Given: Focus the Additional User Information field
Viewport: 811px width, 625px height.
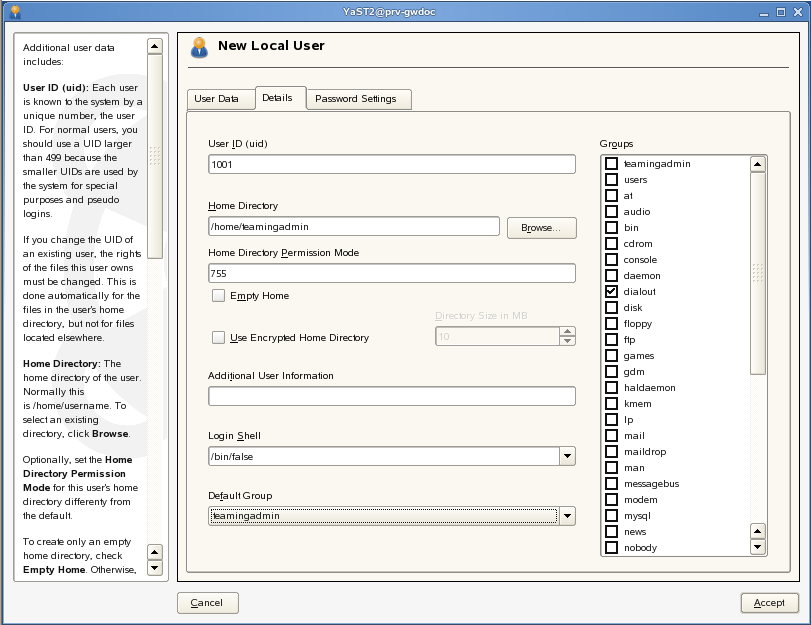Looking at the screenshot, I should 391,396.
